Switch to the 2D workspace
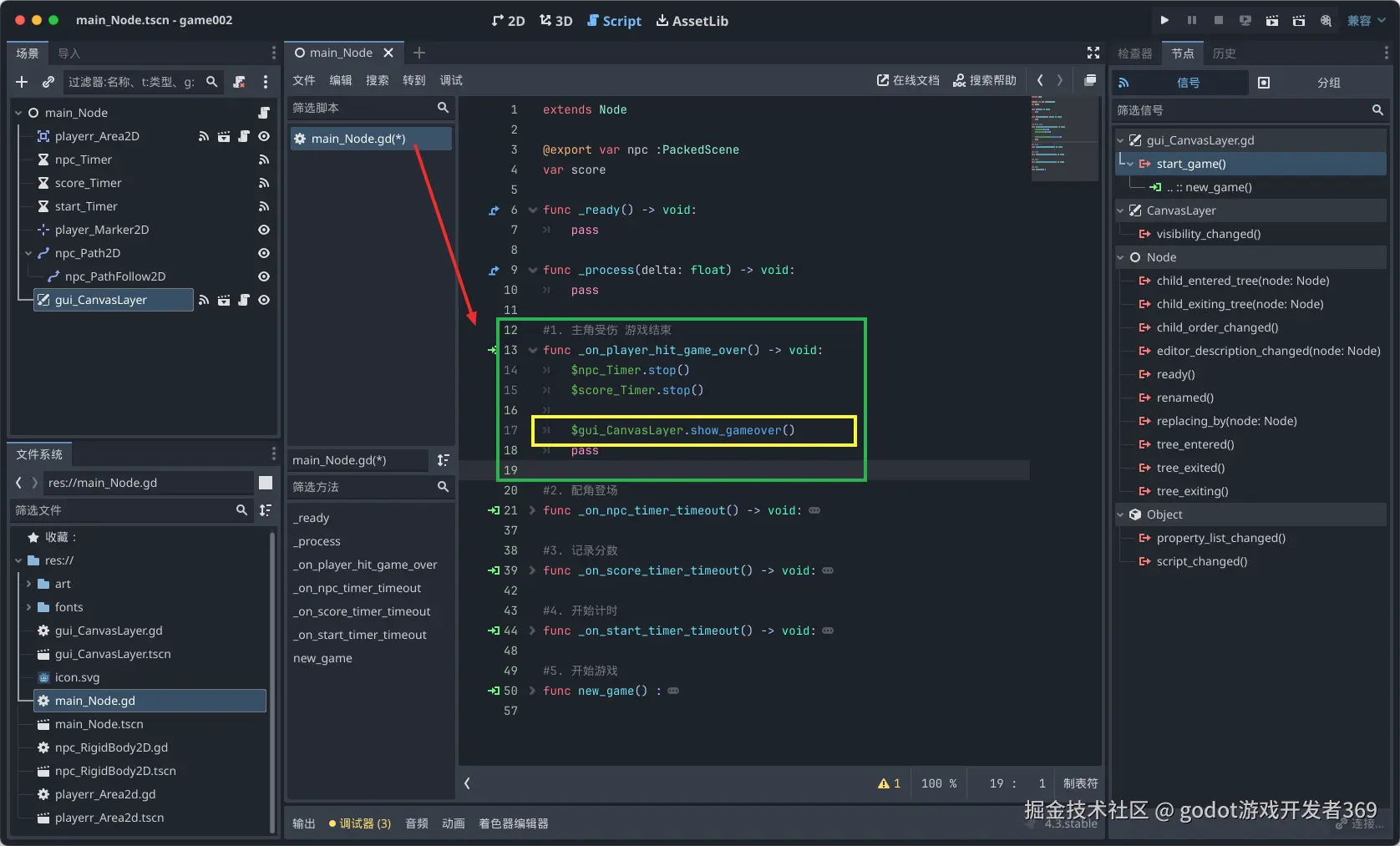 pos(508,21)
